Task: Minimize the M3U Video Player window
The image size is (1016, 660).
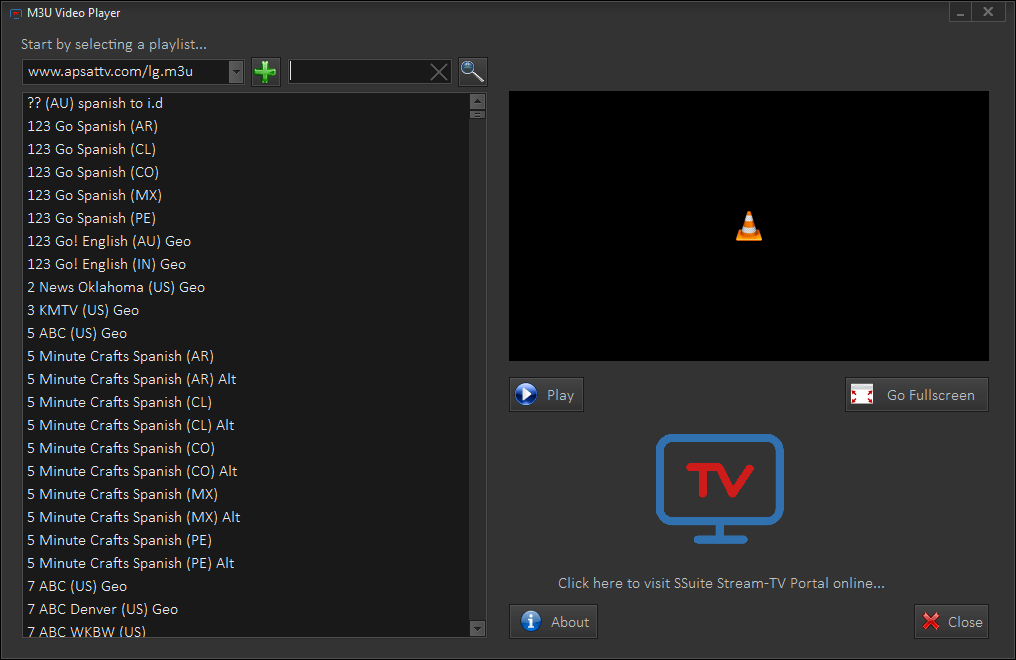Action: (960, 13)
